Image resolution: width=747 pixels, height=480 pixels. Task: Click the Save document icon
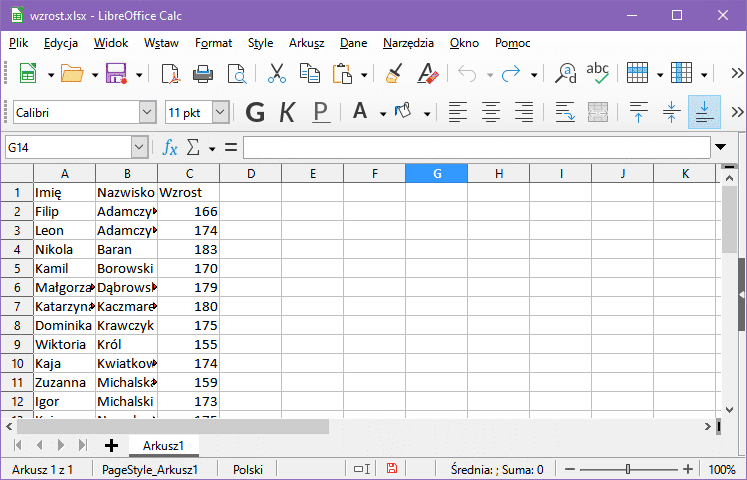click(115, 74)
